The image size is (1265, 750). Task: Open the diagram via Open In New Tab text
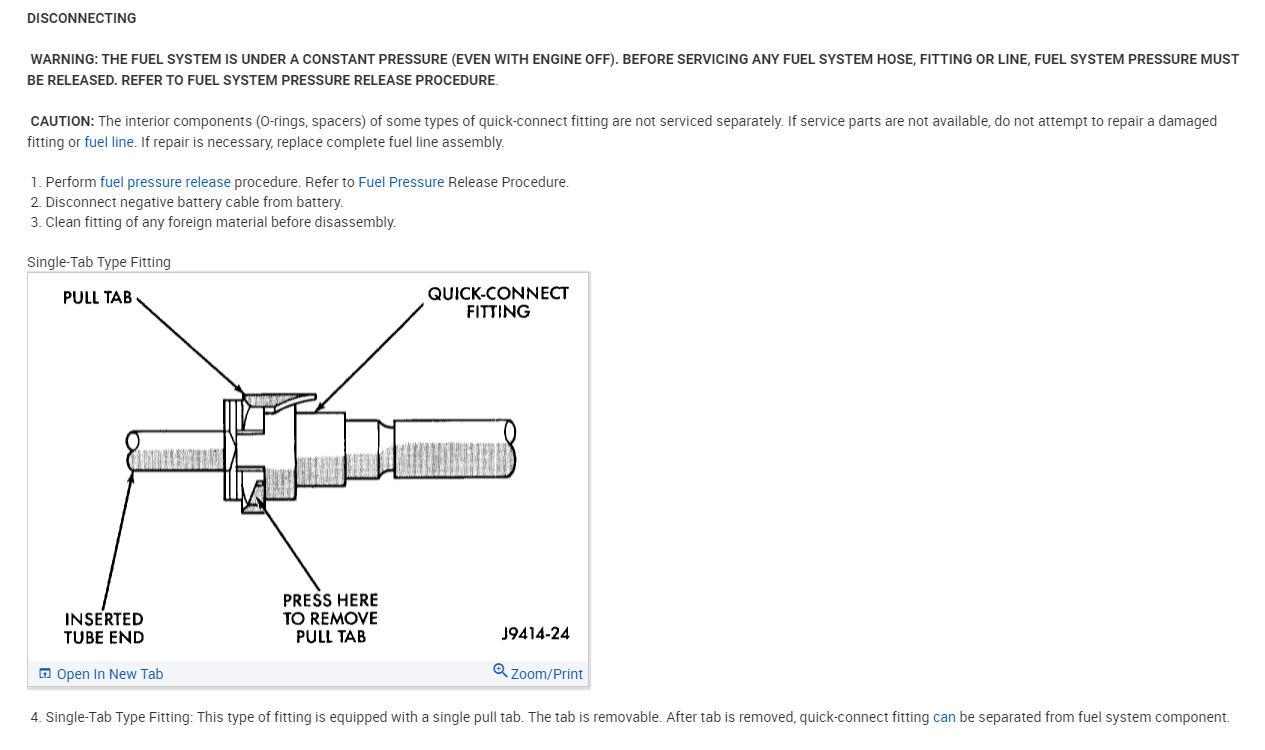click(x=110, y=674)
